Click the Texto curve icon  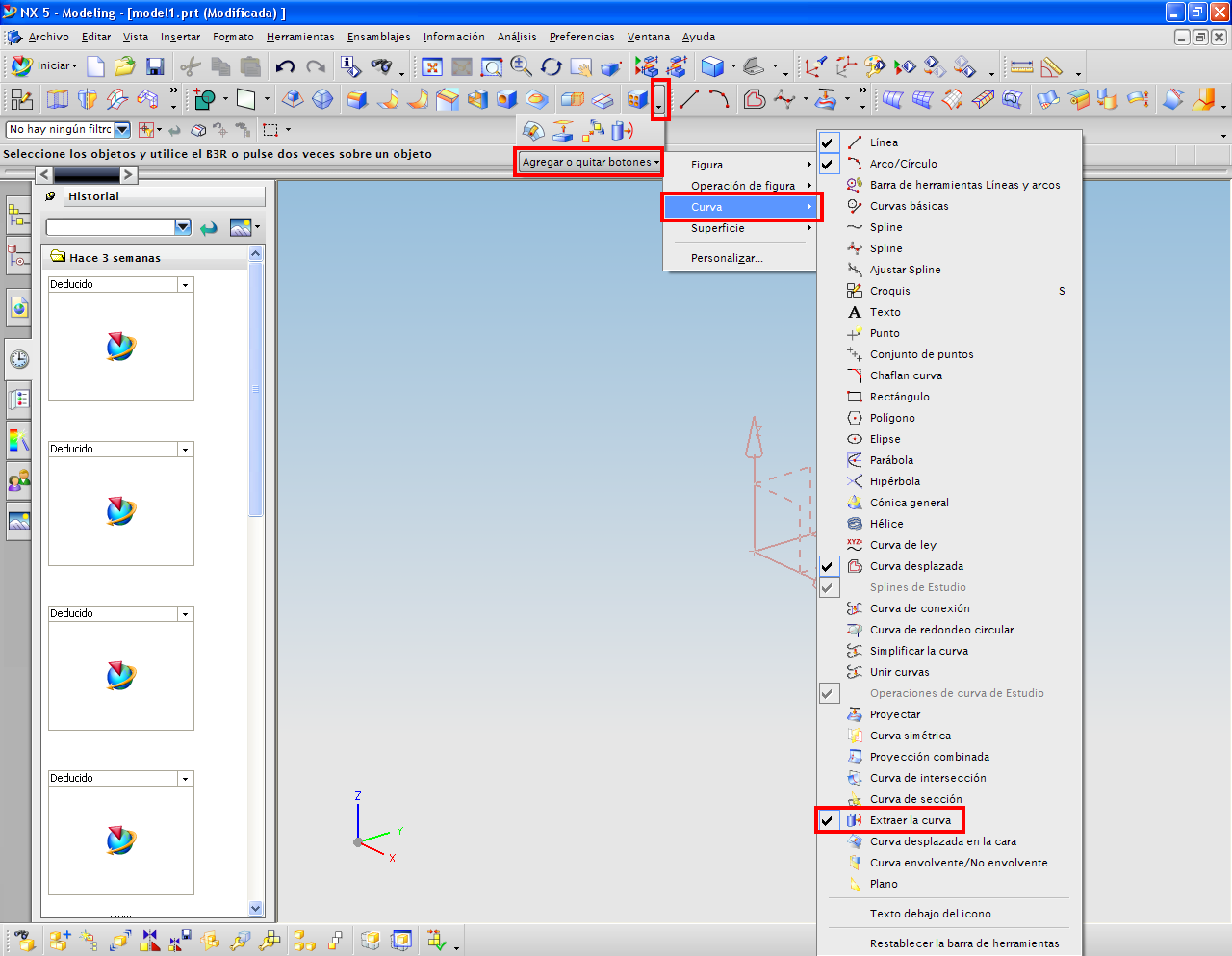pos(855,312)
